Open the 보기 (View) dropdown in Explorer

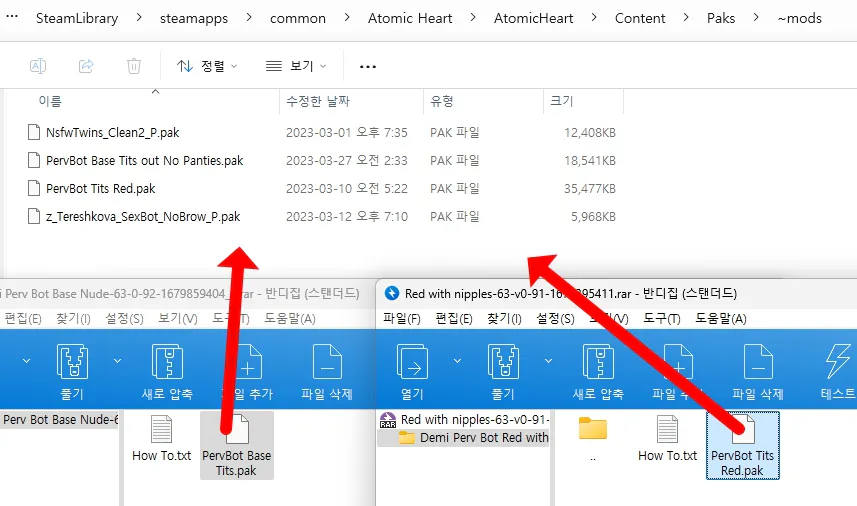pos(297,66)
